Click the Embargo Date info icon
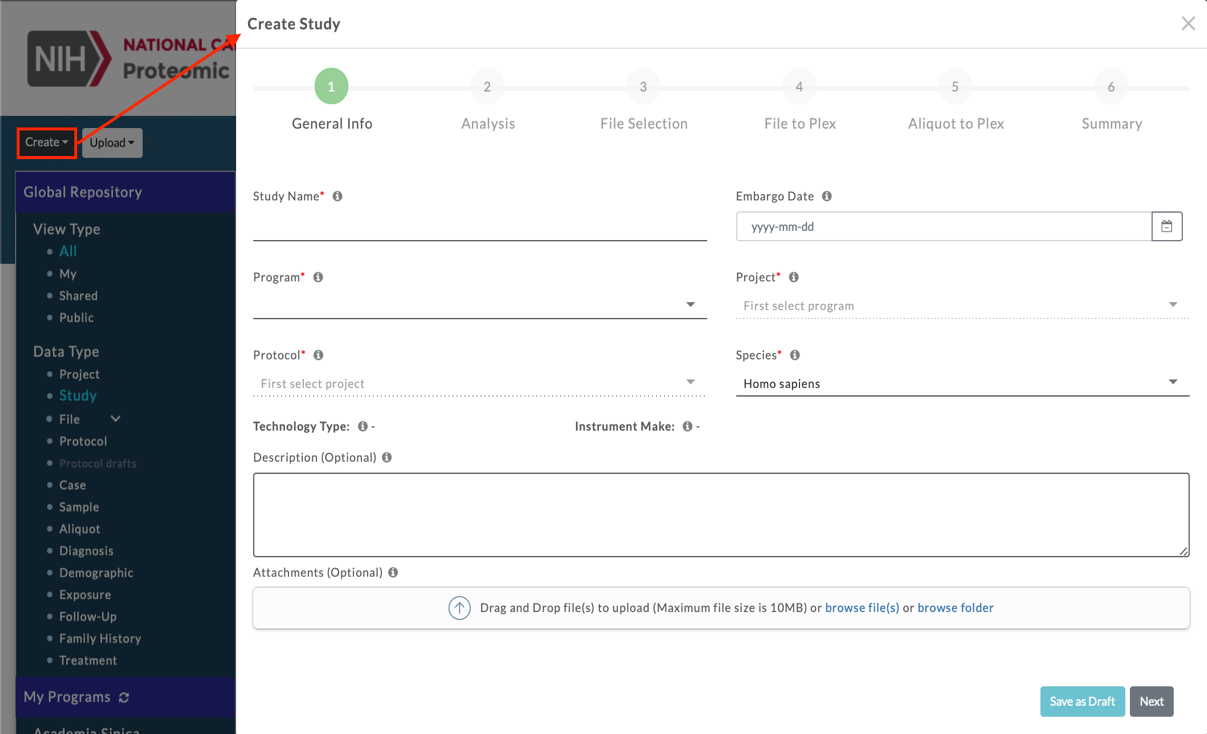Screen dimensions: 1207x734 coord(827,197)
